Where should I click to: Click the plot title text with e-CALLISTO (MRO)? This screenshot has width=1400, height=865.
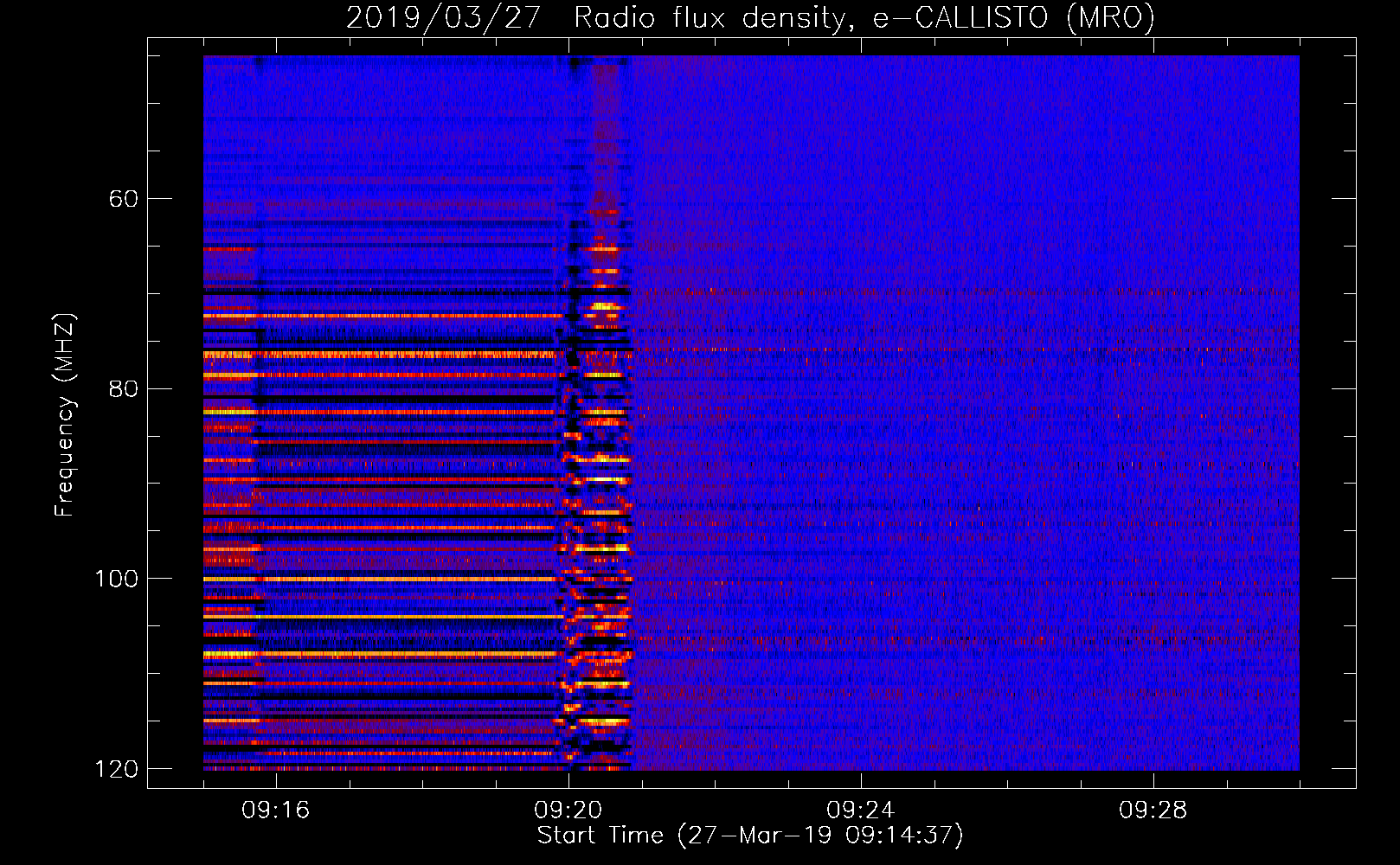750,18
